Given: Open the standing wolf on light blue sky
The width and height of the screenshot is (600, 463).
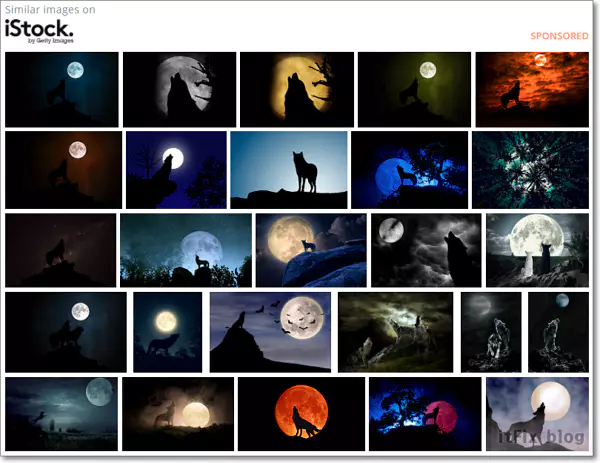Looking at the screenshot, I should 289,170.
